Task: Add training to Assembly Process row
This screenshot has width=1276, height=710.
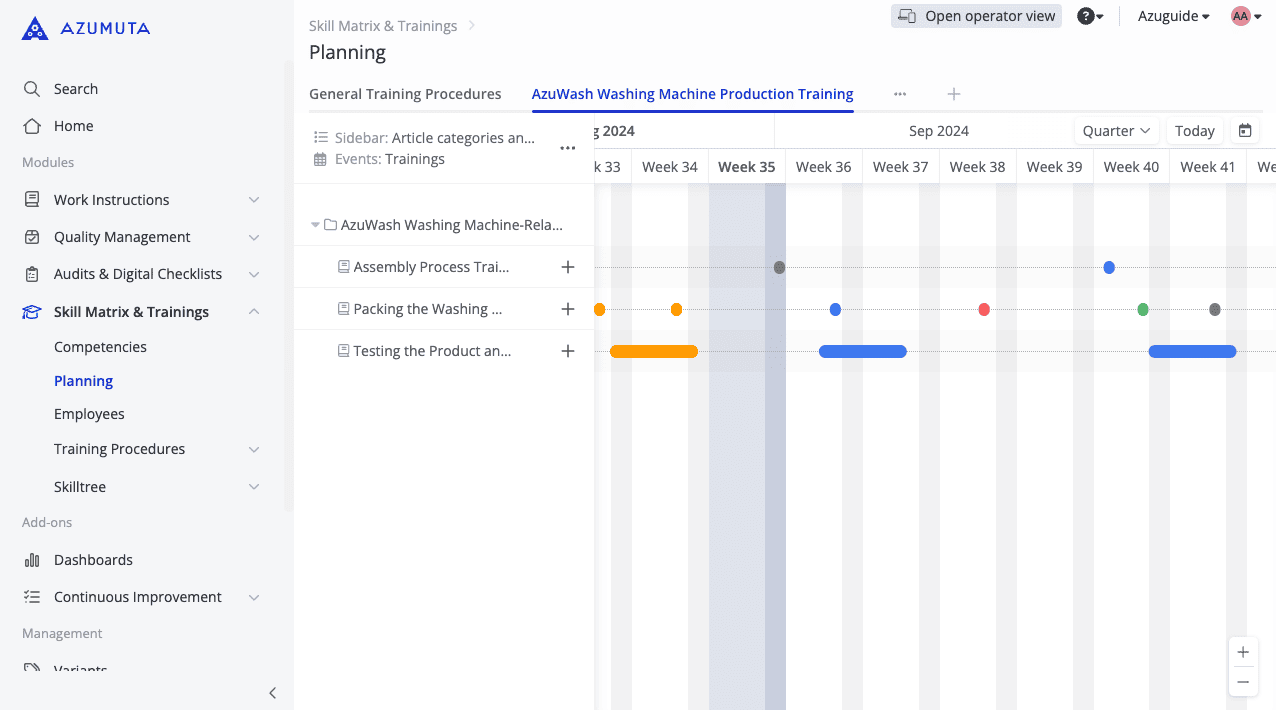Action: [x=567, y=267]
